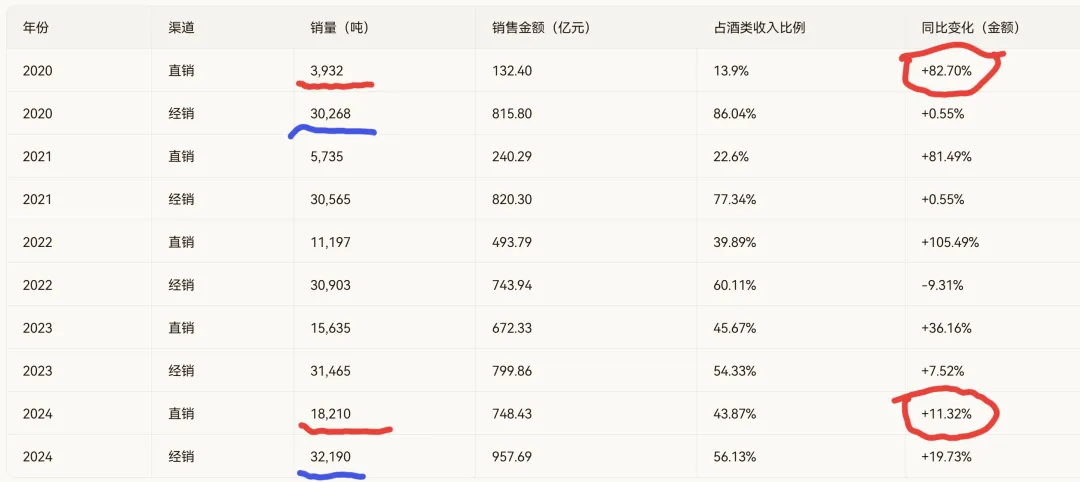Click the -9.31% change cell

click(942, 285)
